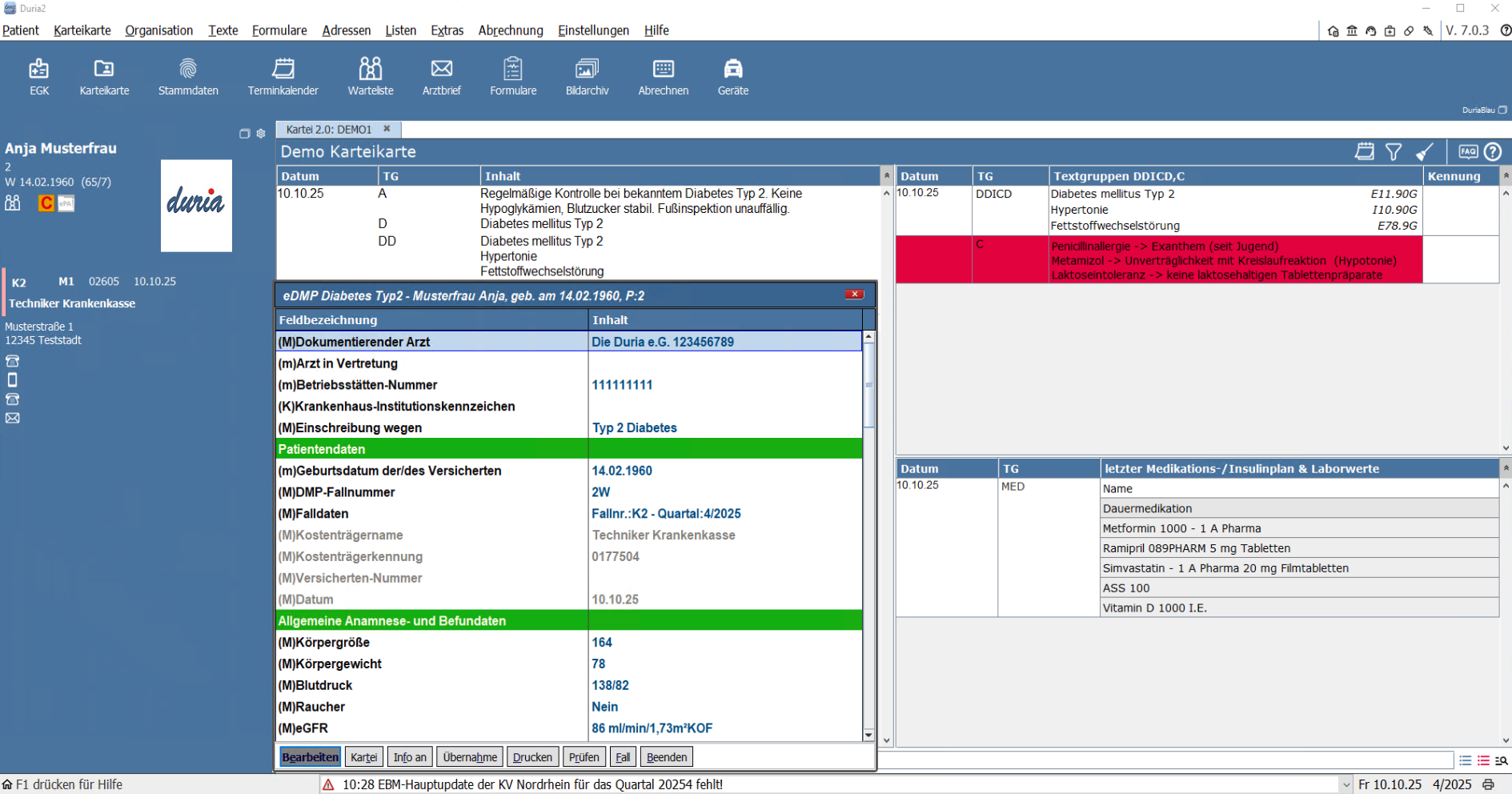Viewport: 1512px width, 794px height.
Task: Open the Terminkalender toolbar icon
Action: (283, 77)
